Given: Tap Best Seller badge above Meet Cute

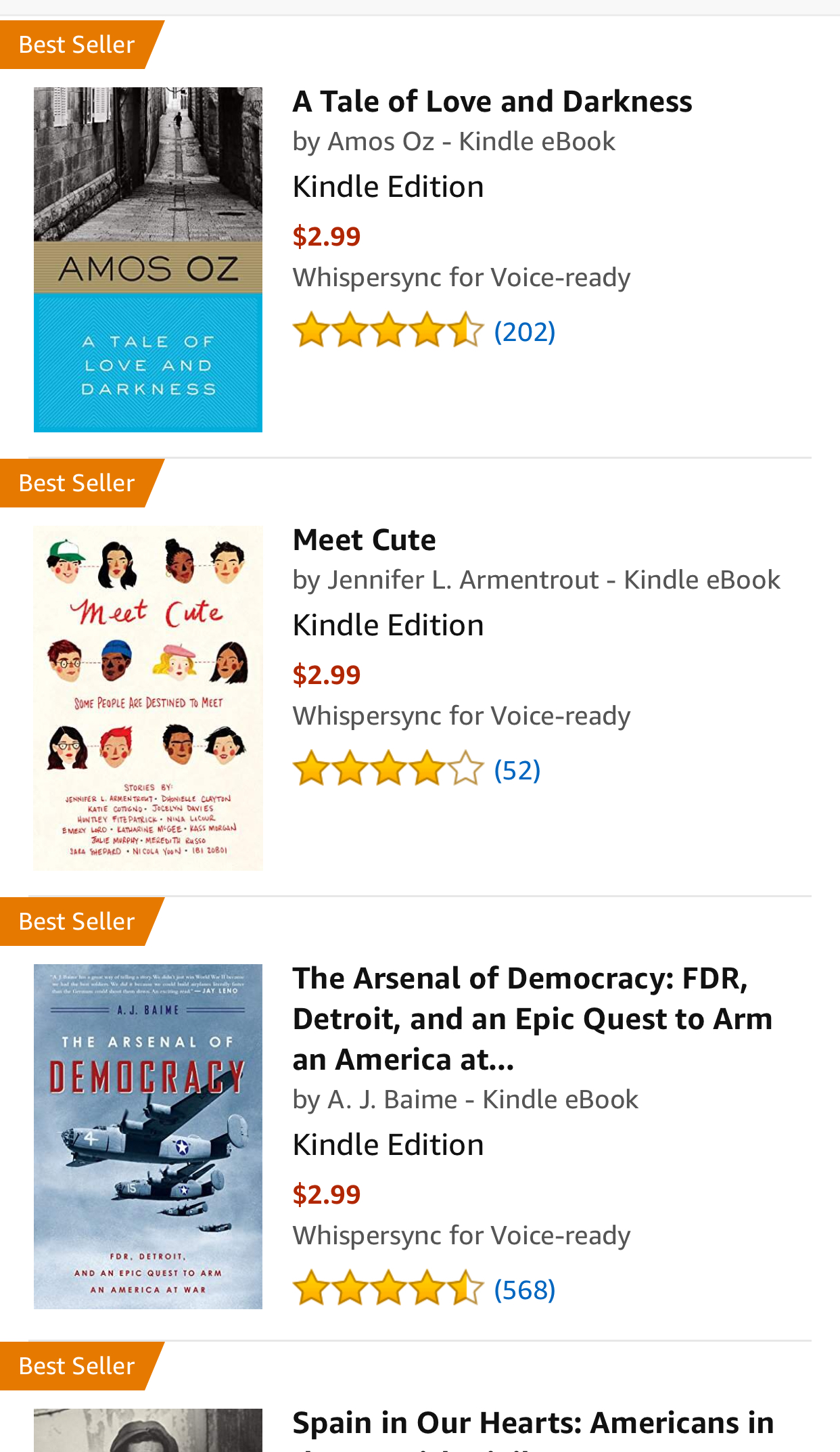Looking at the screenshot, I should click(x=77, y=483).
